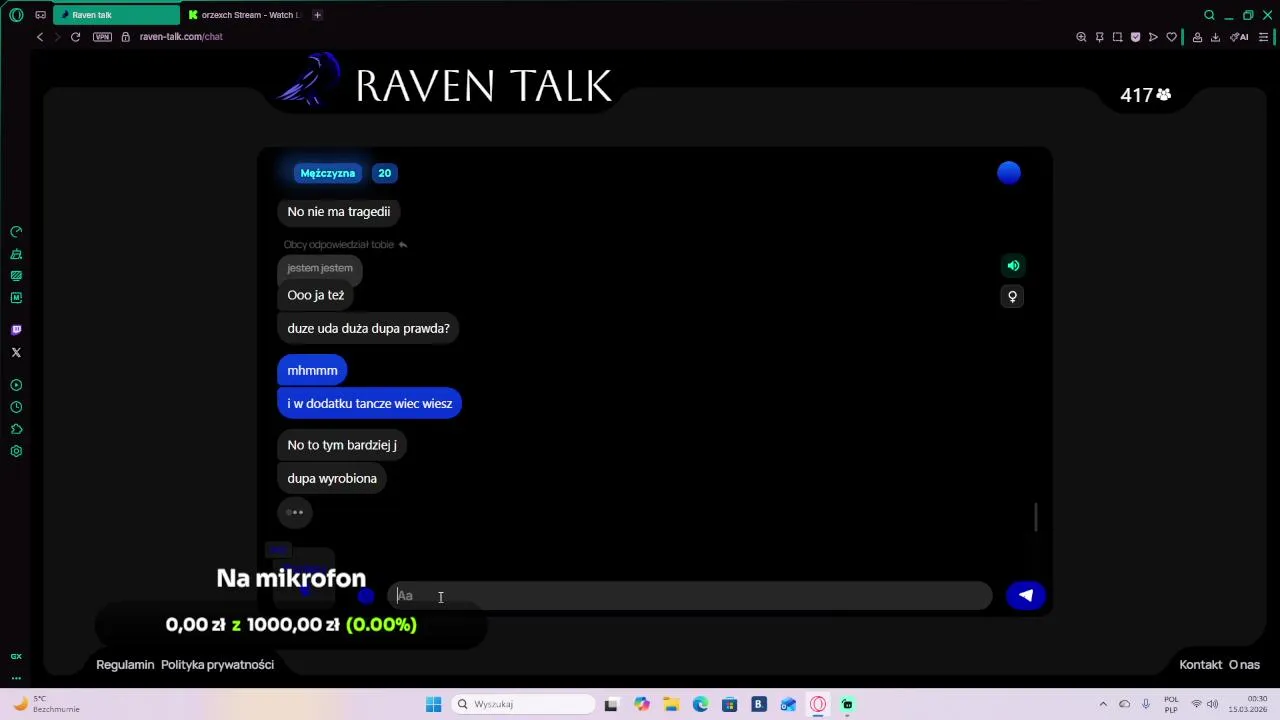Expand the system tray hidden icons chevron
The image size is (1280, 720).
[1103, 705]
